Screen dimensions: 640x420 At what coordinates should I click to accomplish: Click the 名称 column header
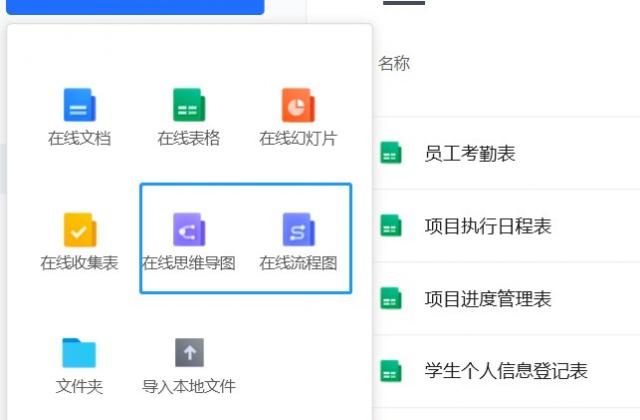[394, 64]
